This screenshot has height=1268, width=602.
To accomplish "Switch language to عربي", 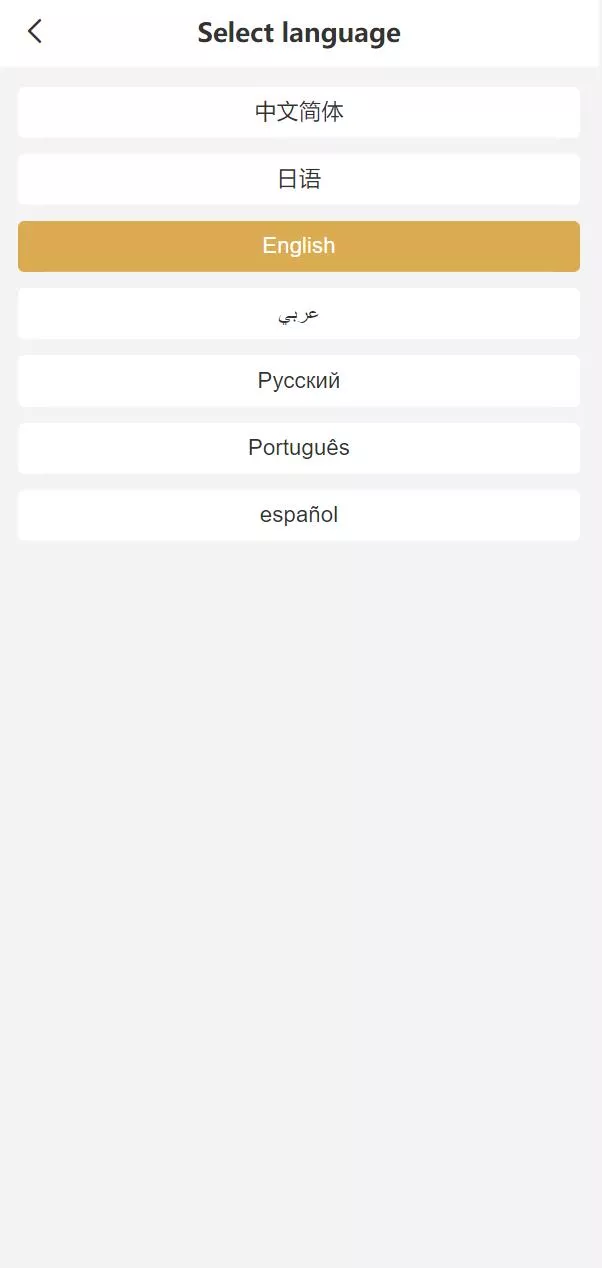I will point(299,314).
